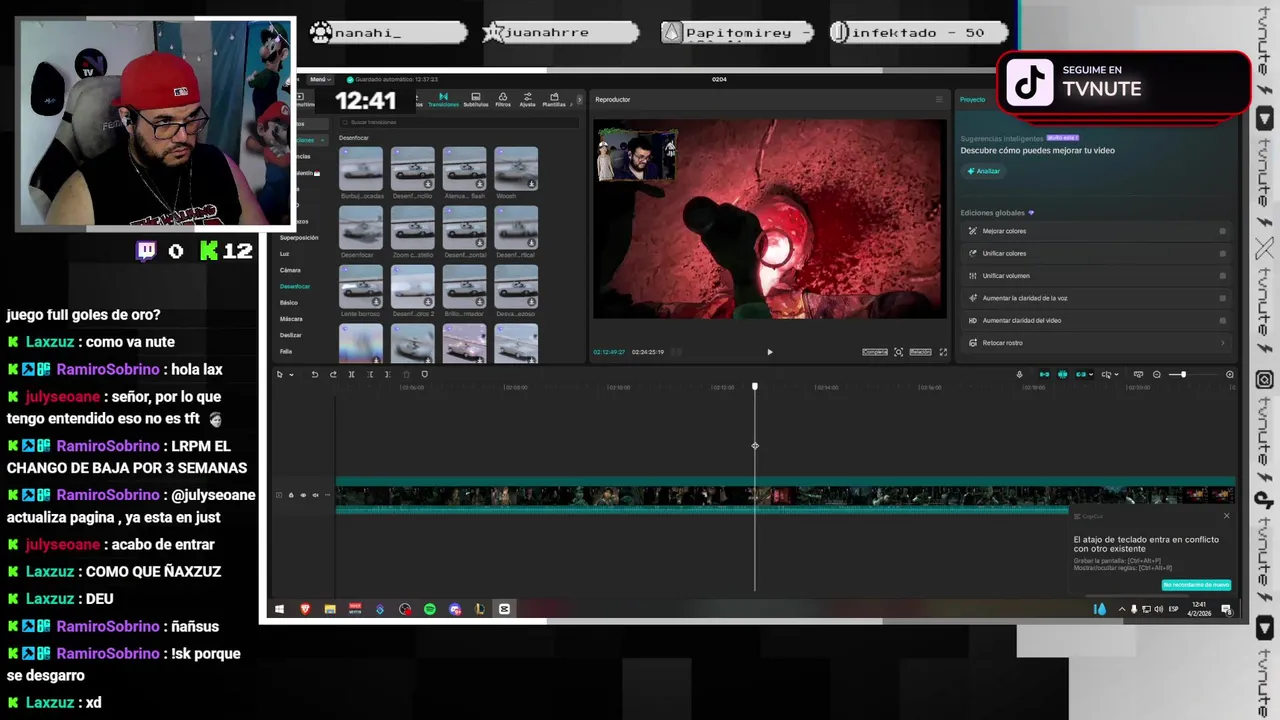Download the Woosh transition
The width and height of the screenshot is (1280, 720).
pyautogui.click(x=532, y=184)
